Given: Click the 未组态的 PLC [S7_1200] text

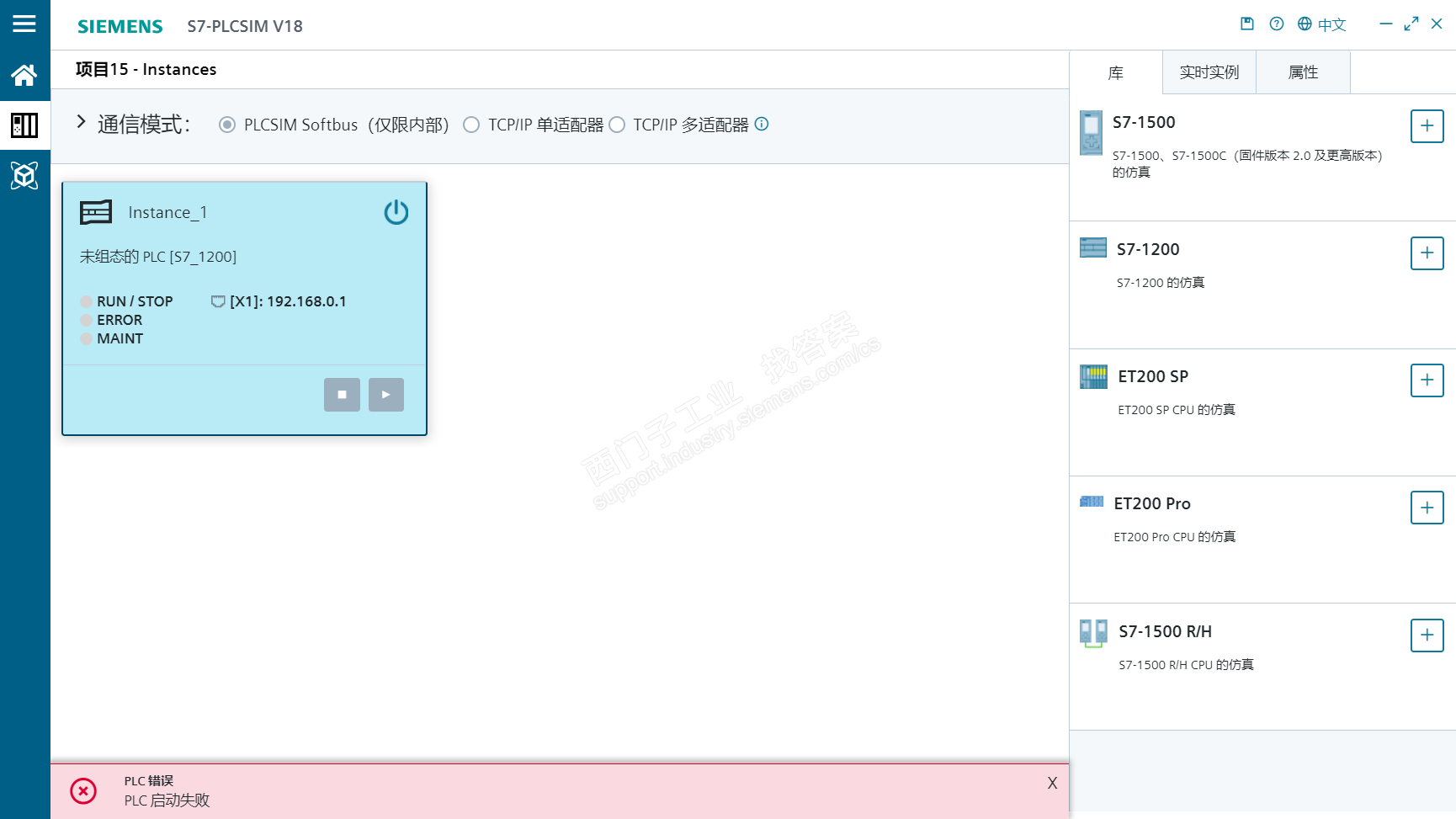Looking at the screenshot, I should (x=158, y=257).
